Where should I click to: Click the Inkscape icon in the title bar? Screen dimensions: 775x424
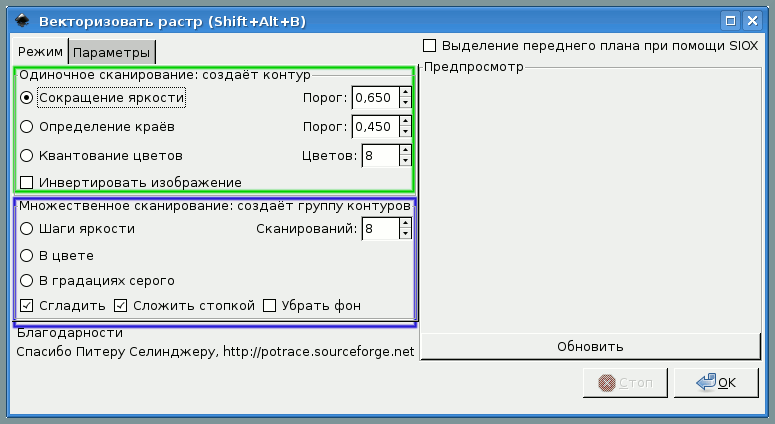(13, 19)
